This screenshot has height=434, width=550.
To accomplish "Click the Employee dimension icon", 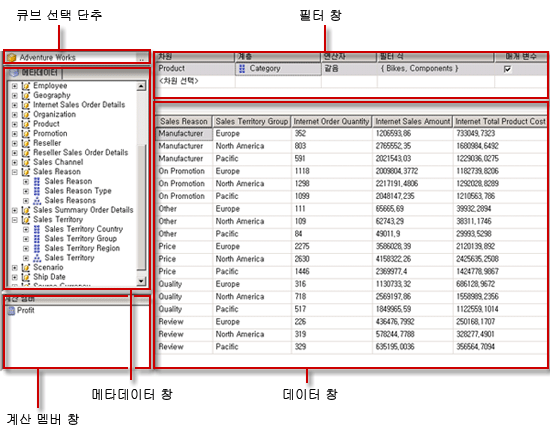I will click(x=26, y=86).
